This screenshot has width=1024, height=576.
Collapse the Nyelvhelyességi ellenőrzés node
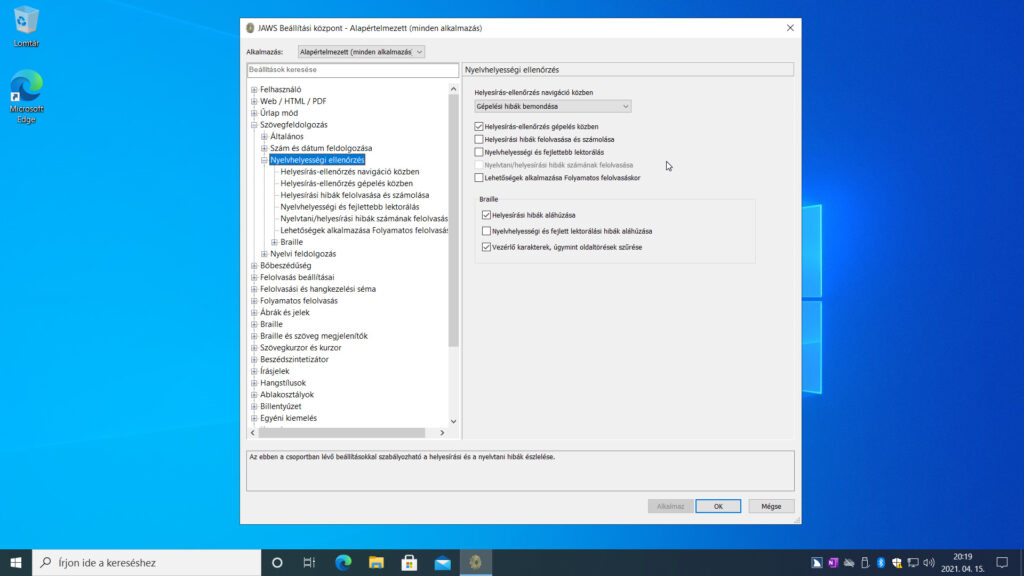[x=264, y=160]
